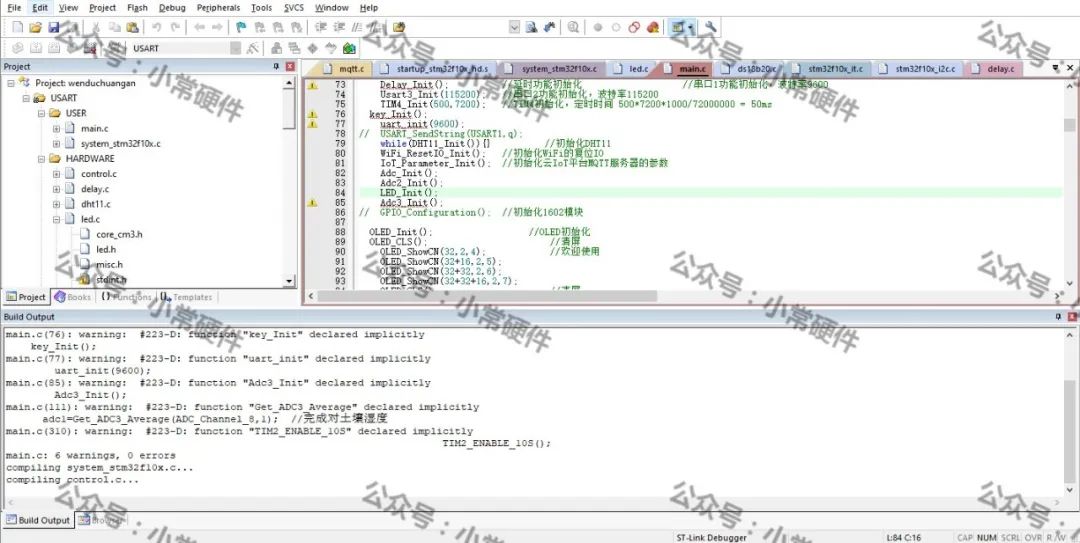Switch to the Browser tab below Build Output
1080x543 pixels.
(101, 520)
